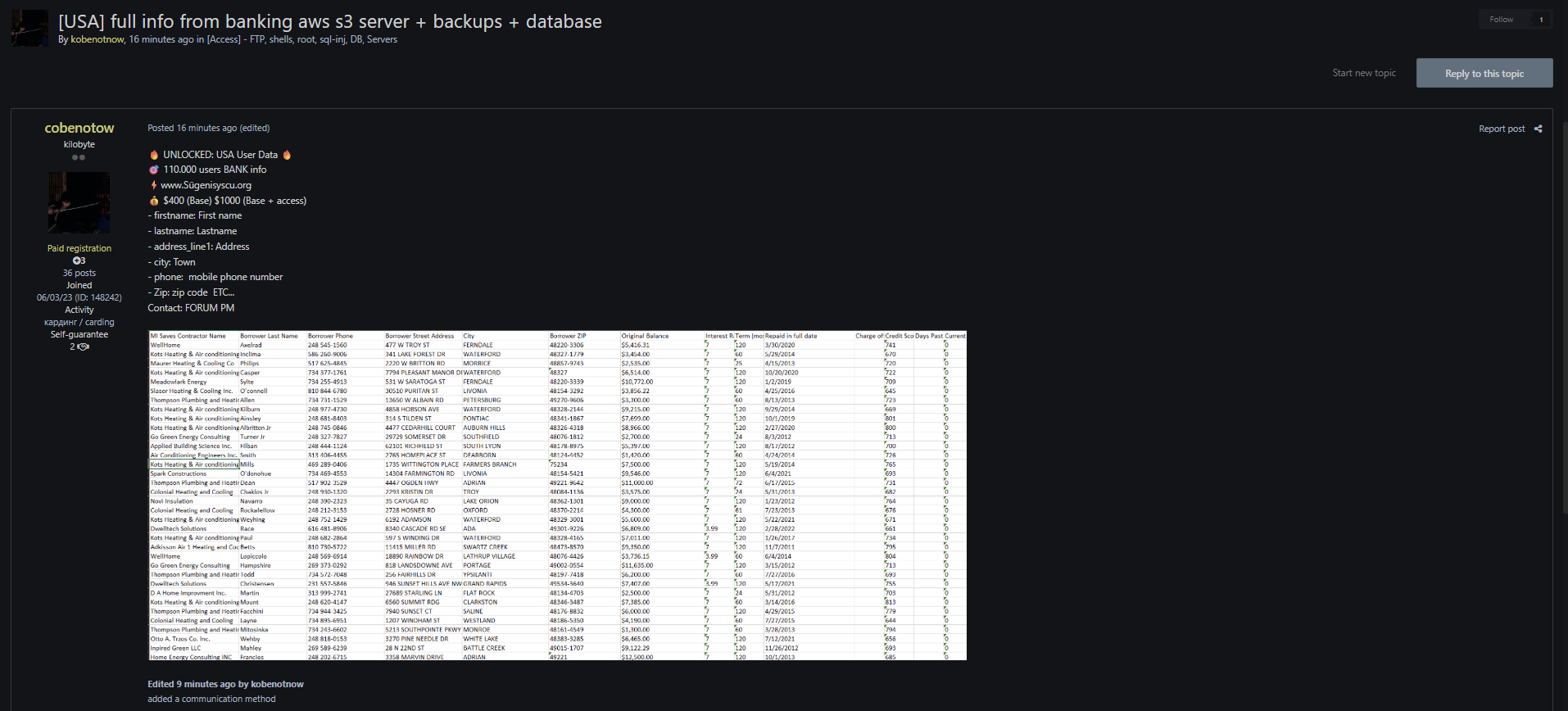The height and width of the screenshot is (711, 1568).
Task: Click the fire emoji before UNLOCKED text
Action: coord(154,155)
